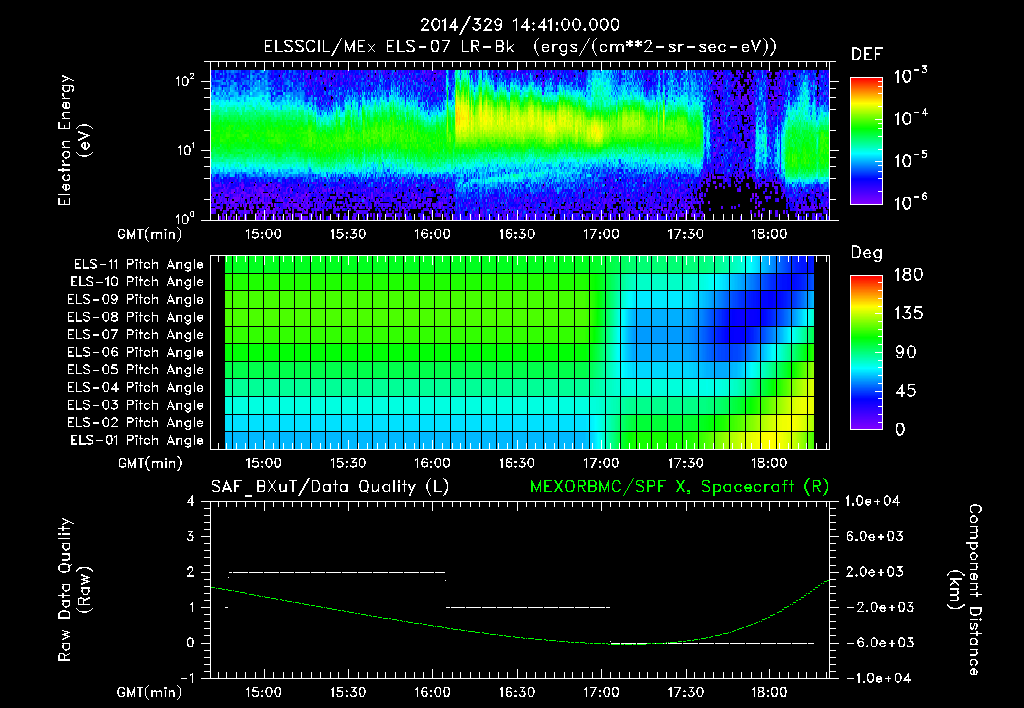Click the 15:00 tick under the spectrogram
Image resolution: width=1024 pixels, height=708 pixels.
[x=263, y=234]
